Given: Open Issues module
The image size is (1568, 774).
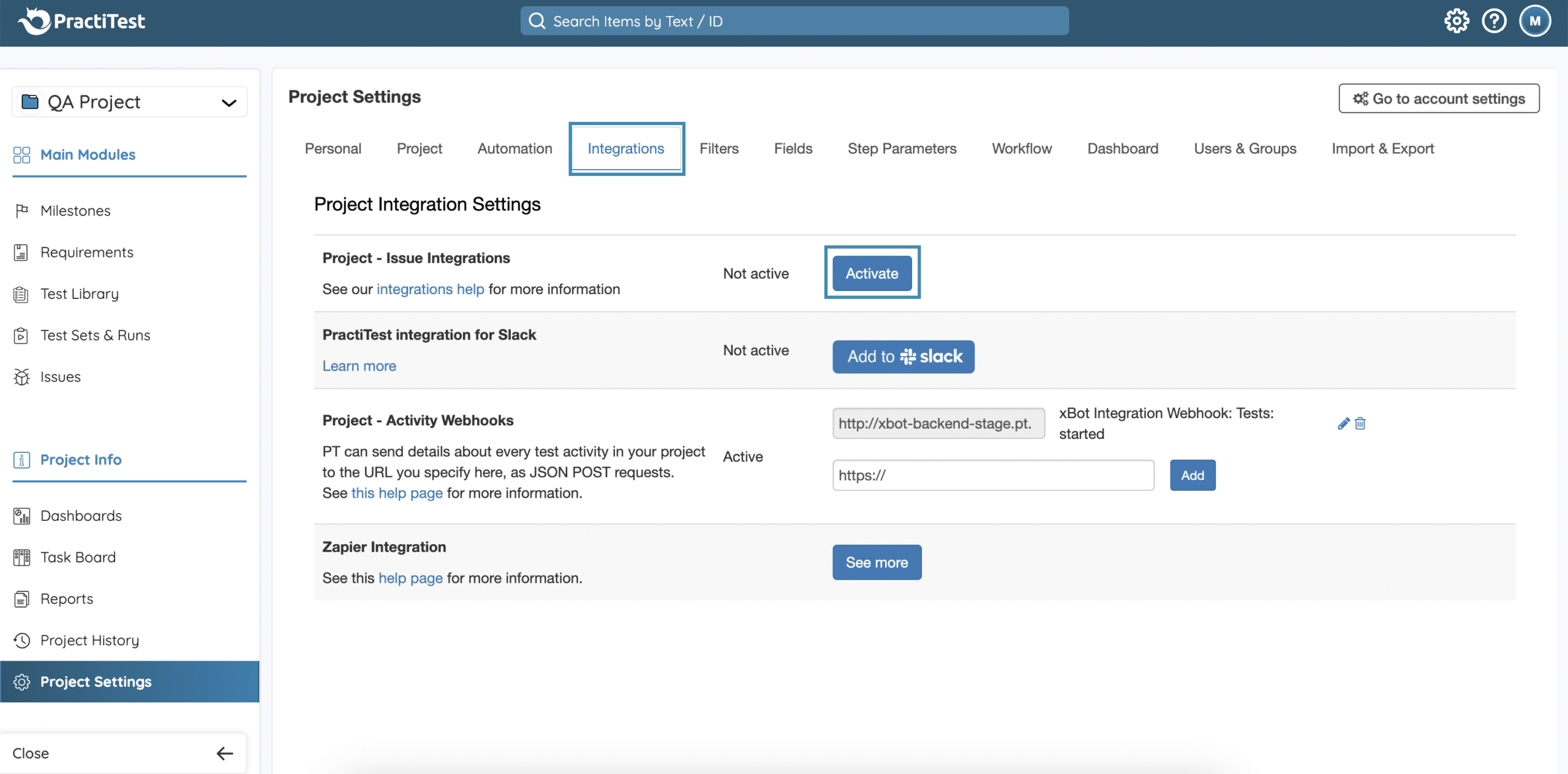Looking at the screenshot, I should coord(61,377).
